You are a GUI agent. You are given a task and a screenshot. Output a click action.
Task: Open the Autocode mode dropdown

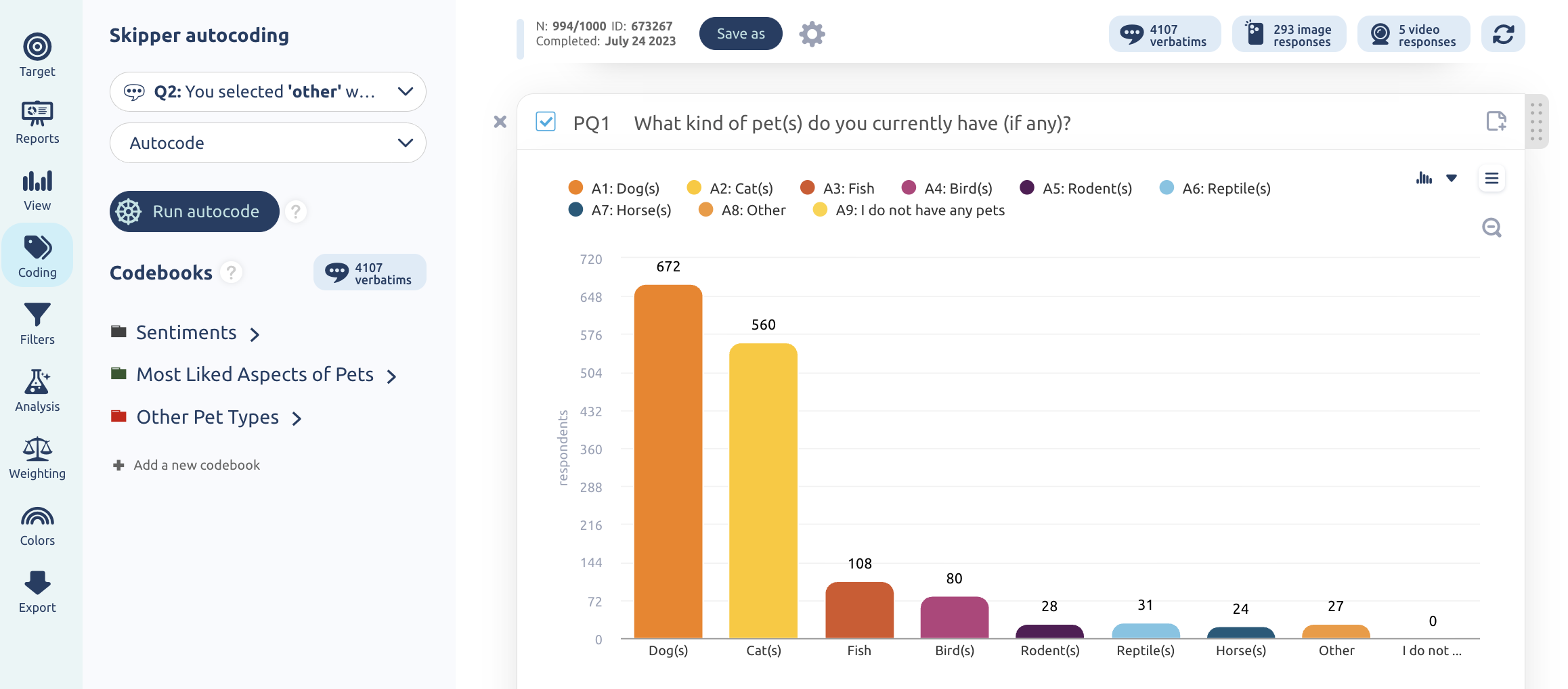tap(268, 143)
